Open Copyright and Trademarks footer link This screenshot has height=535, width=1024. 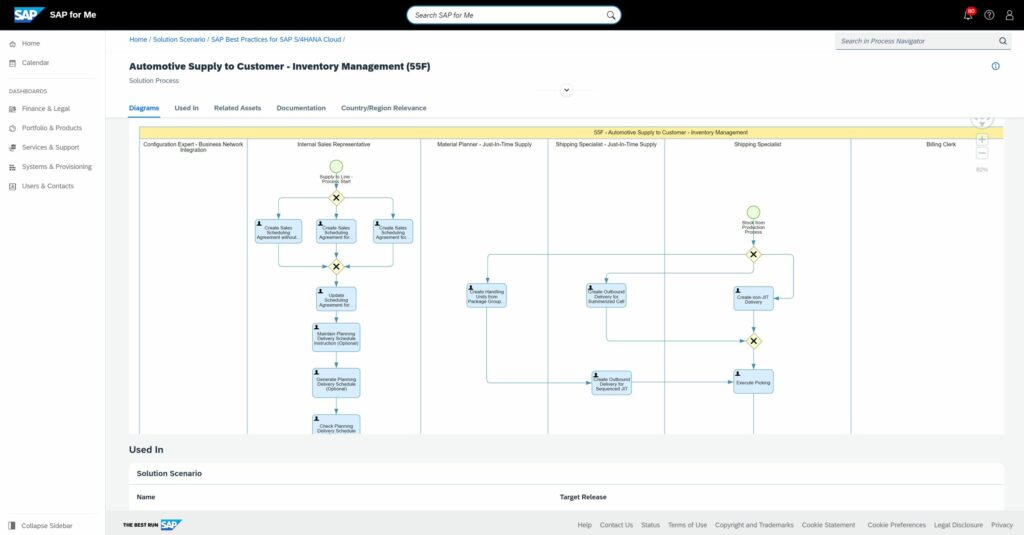(754, 525)
